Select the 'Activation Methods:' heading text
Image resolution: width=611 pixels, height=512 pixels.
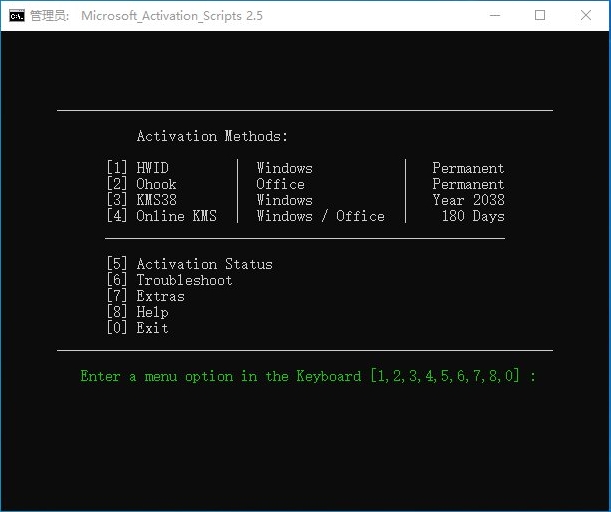click(x=212, y=136)
